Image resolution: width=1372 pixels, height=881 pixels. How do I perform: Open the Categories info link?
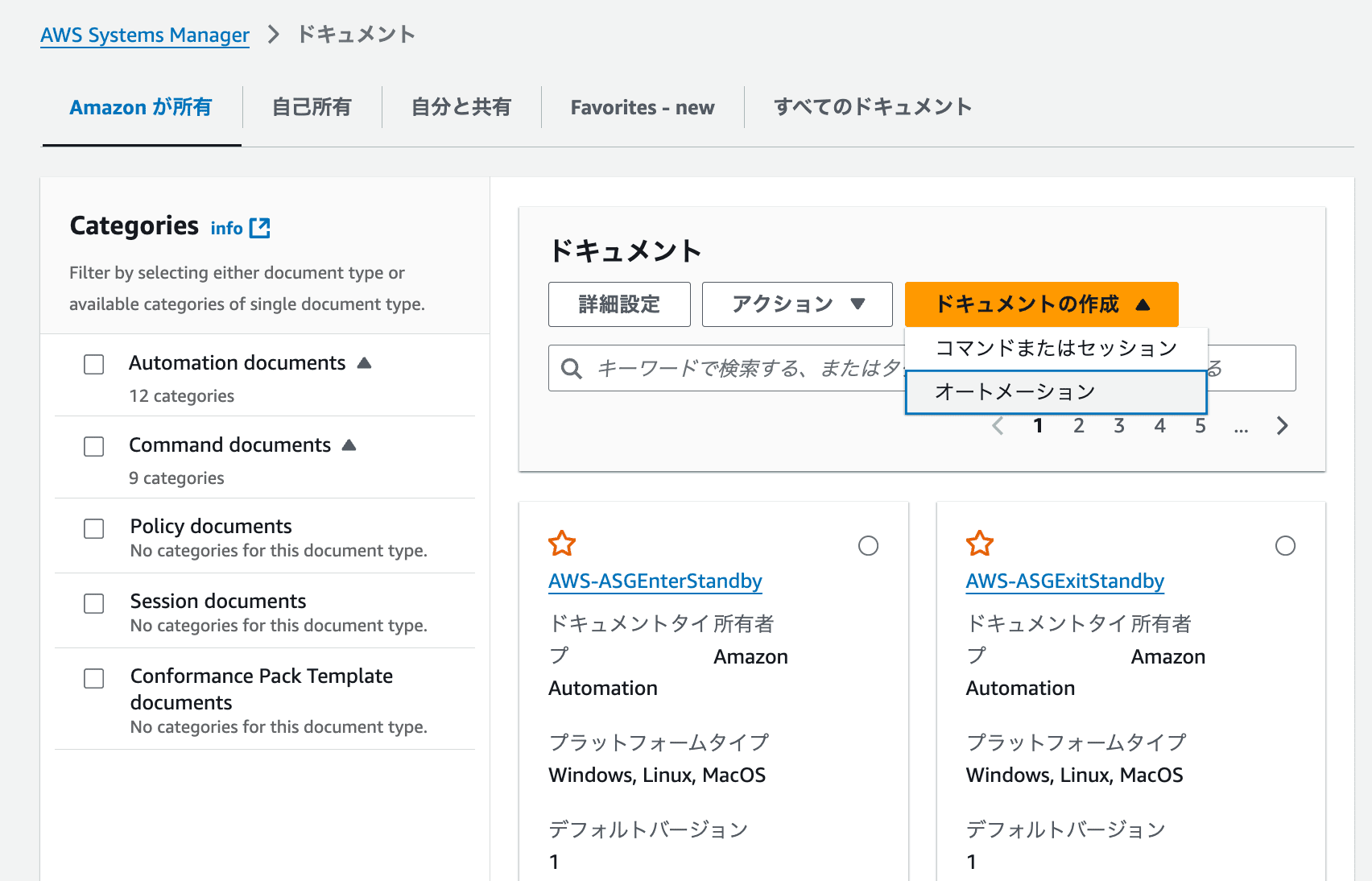[x=227, y=229]
